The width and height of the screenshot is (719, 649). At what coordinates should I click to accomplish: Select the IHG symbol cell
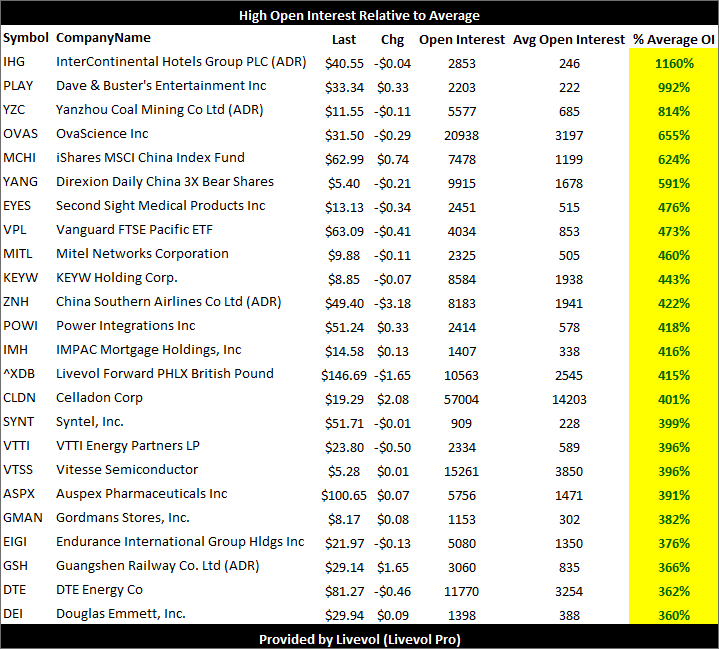click(x=14, y=61)
